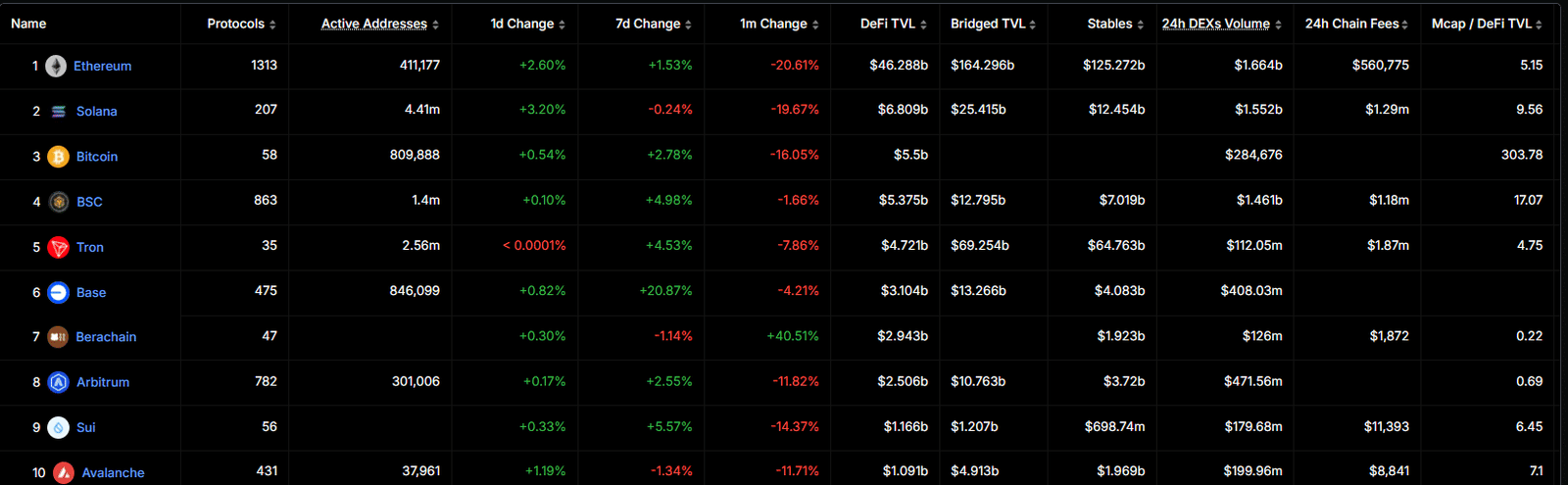This screenshot has height=485, width=1568.
Task: Click the Arbitrum logo icon
Action: pyautogui.click(x=59, y=382)
